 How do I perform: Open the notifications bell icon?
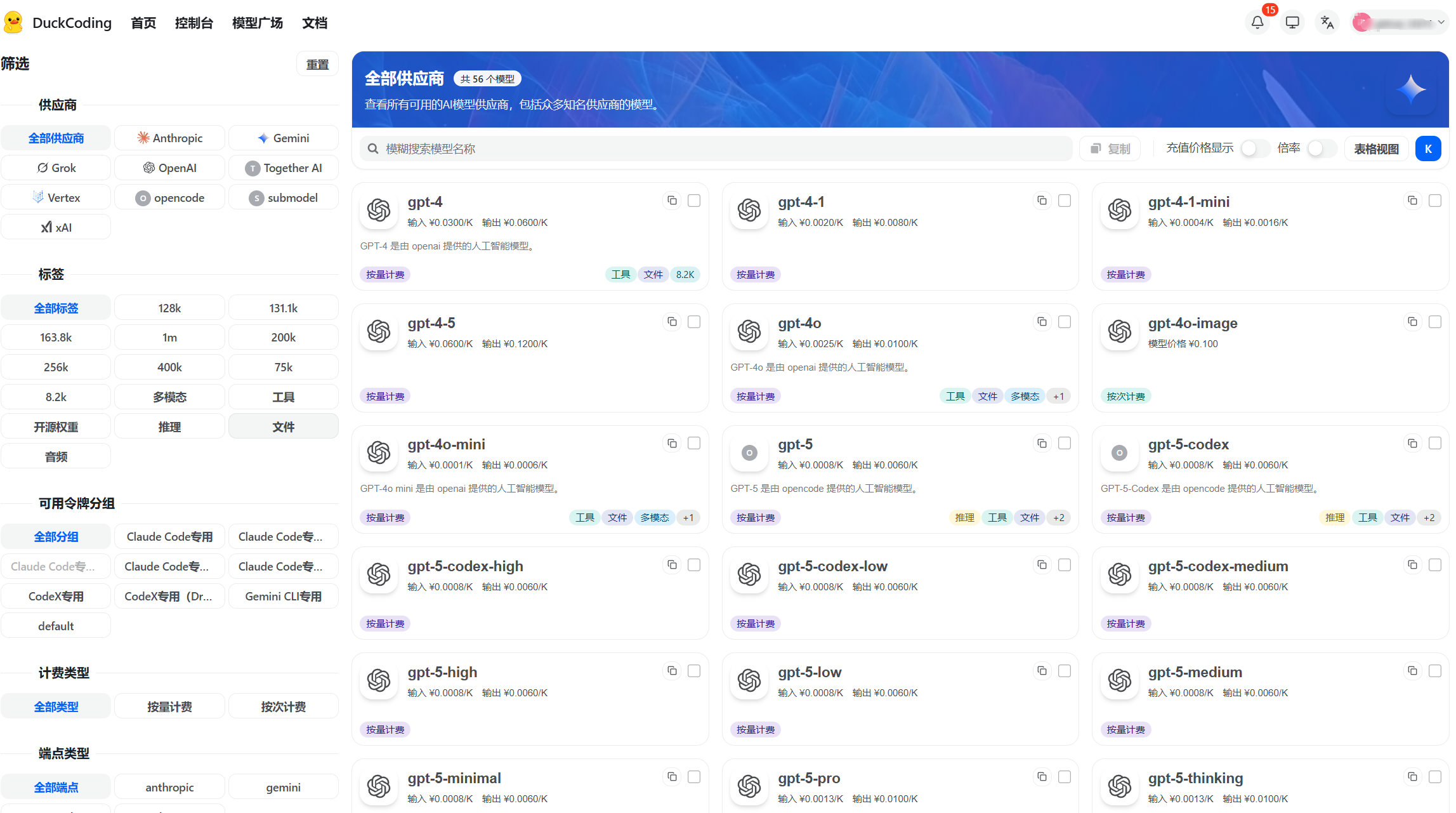point(1257,23)
